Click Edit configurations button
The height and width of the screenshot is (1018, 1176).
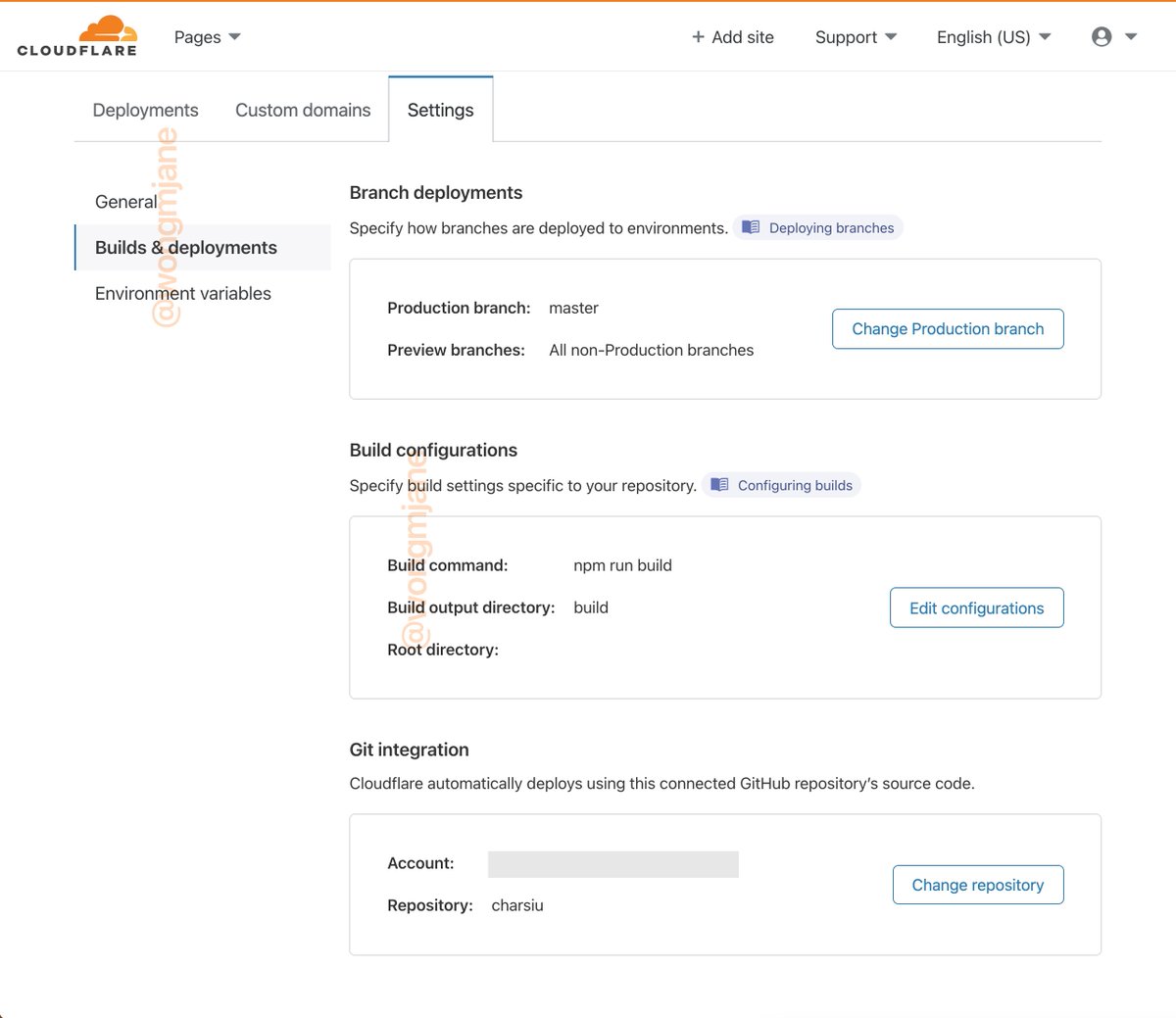point(977,607)
